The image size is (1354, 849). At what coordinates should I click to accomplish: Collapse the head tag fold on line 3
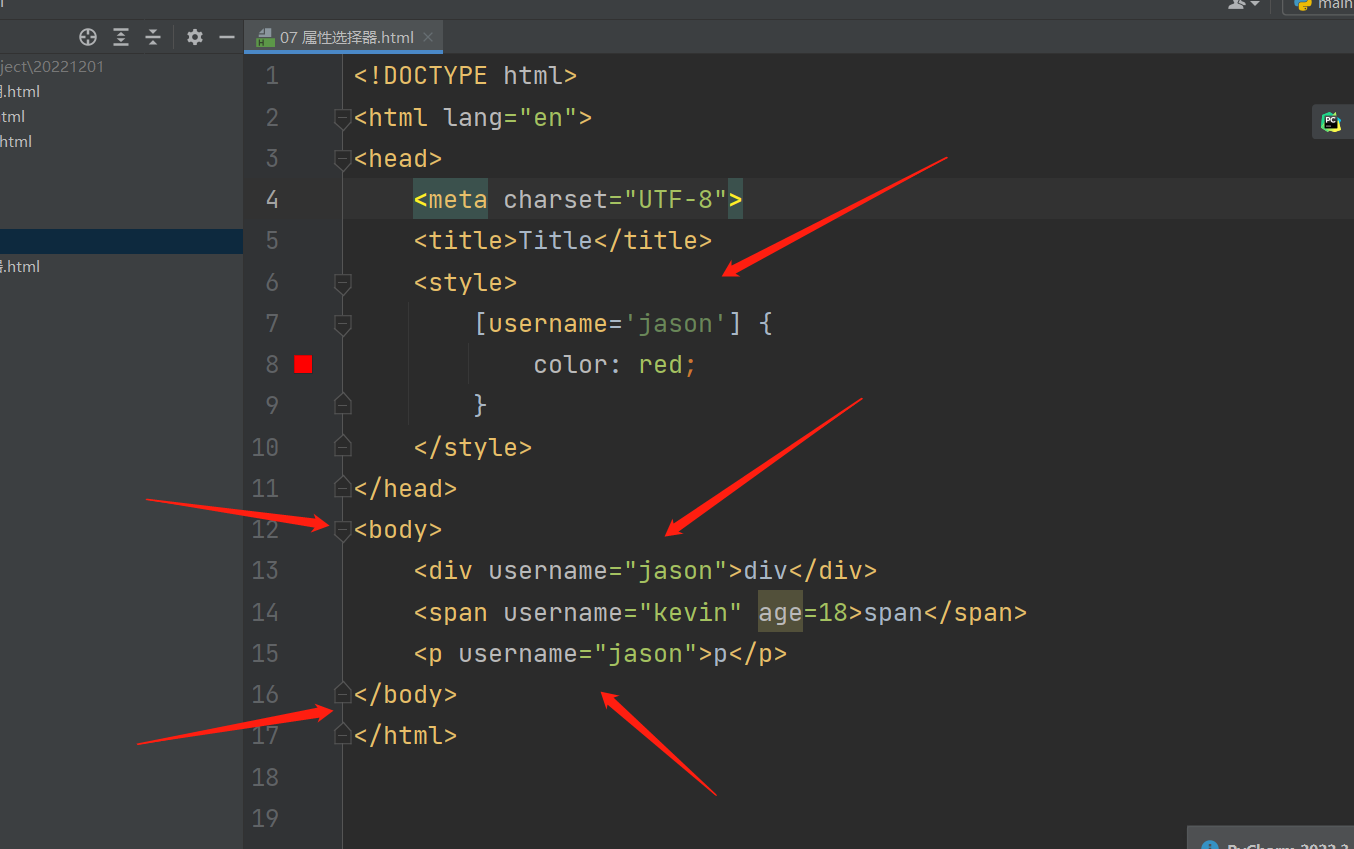click(x=343, y=159)
